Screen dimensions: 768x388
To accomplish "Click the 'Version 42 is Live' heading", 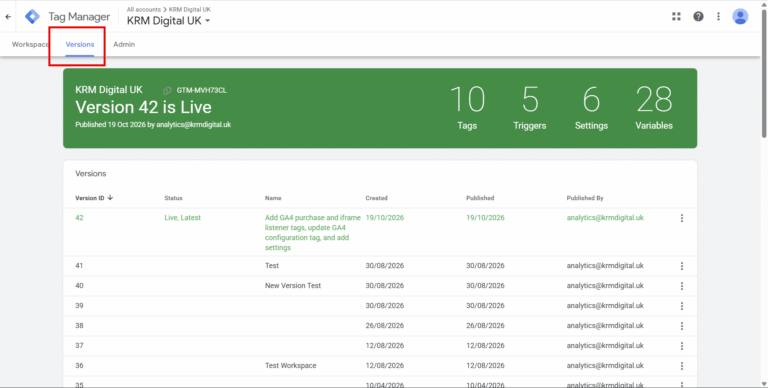I will coord(144,107).
